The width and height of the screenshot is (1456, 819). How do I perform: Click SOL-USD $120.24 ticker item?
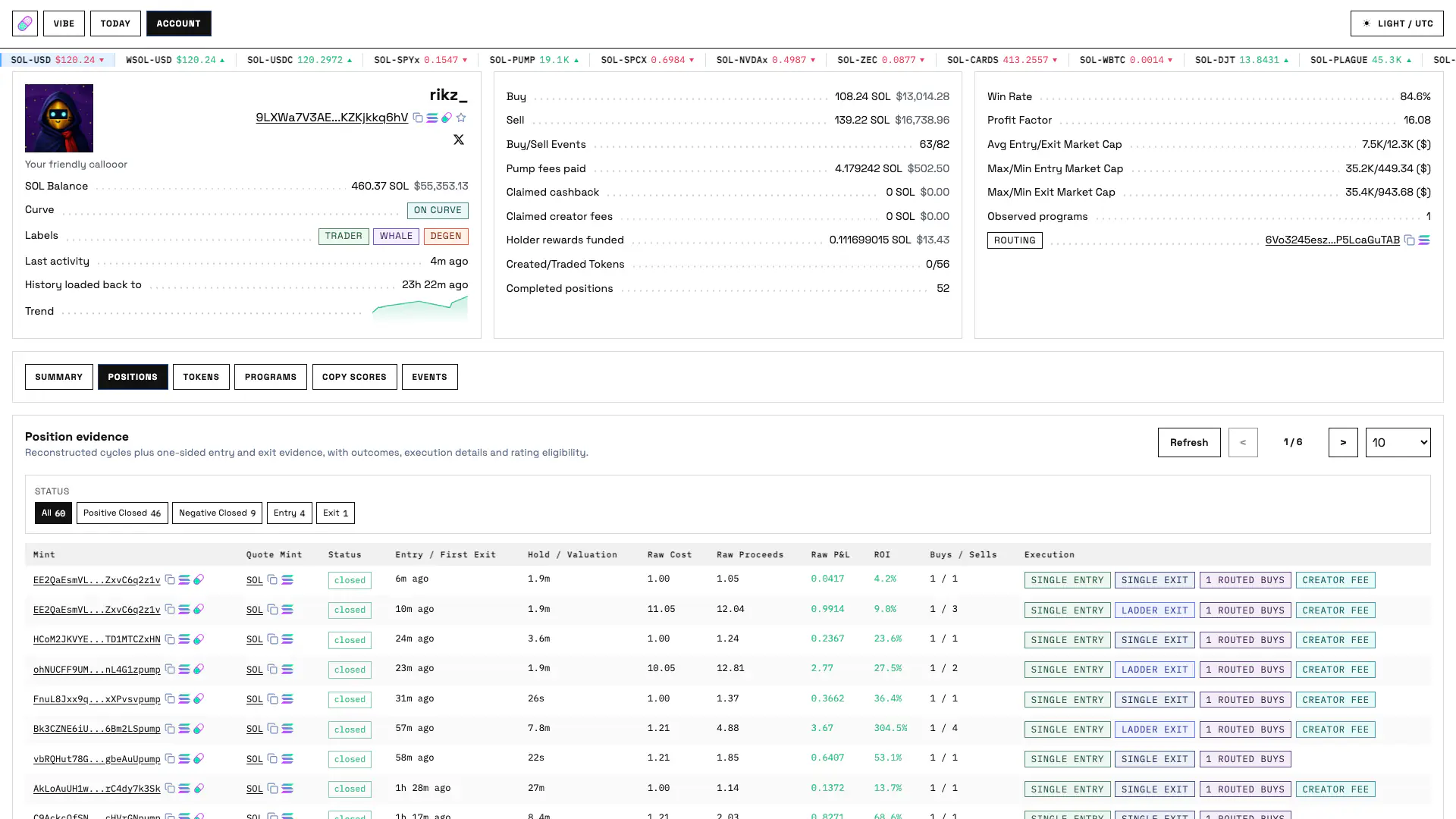coord(58,60)
